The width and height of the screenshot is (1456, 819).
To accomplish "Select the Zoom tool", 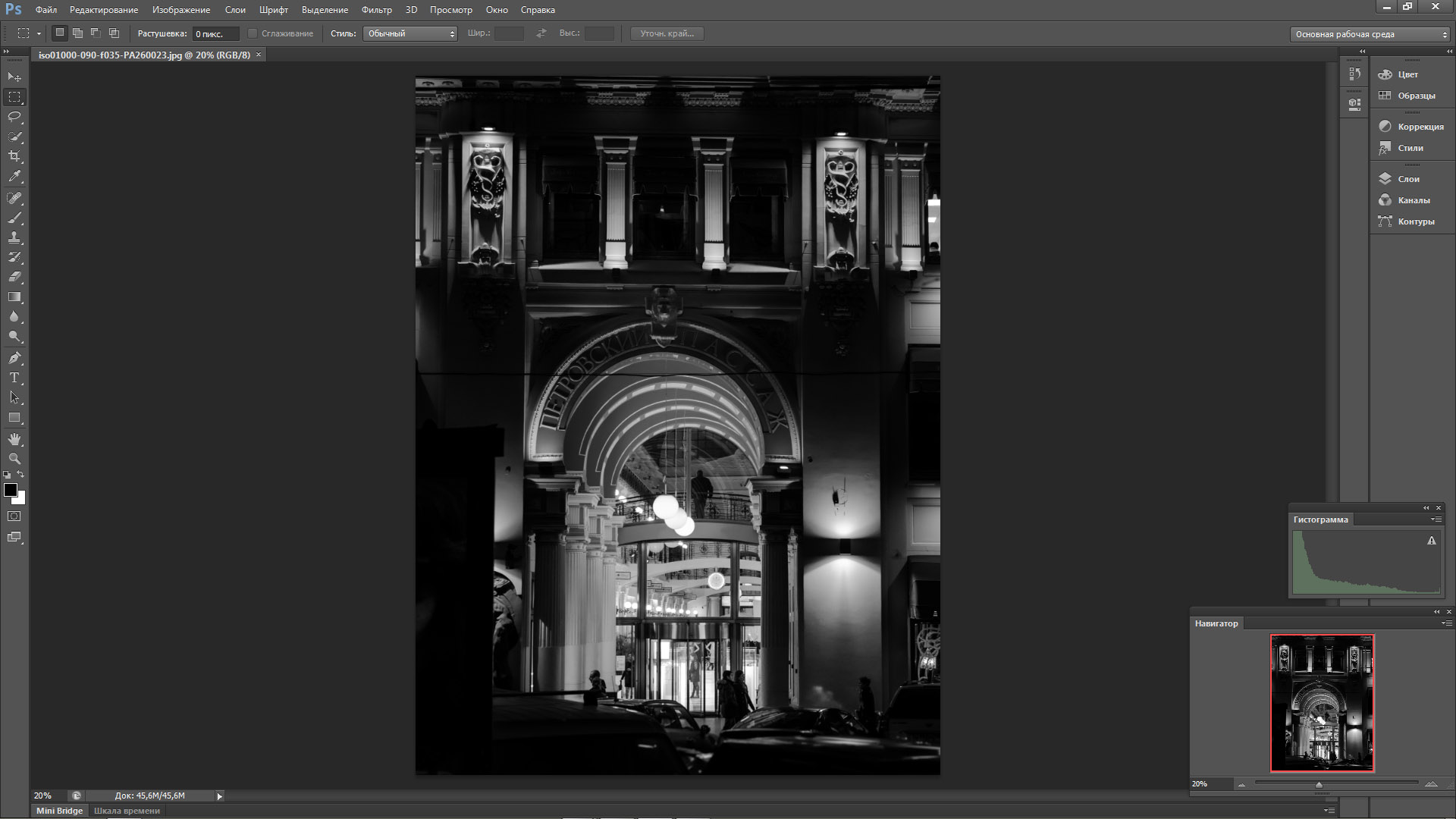I will tap(14, 459).
